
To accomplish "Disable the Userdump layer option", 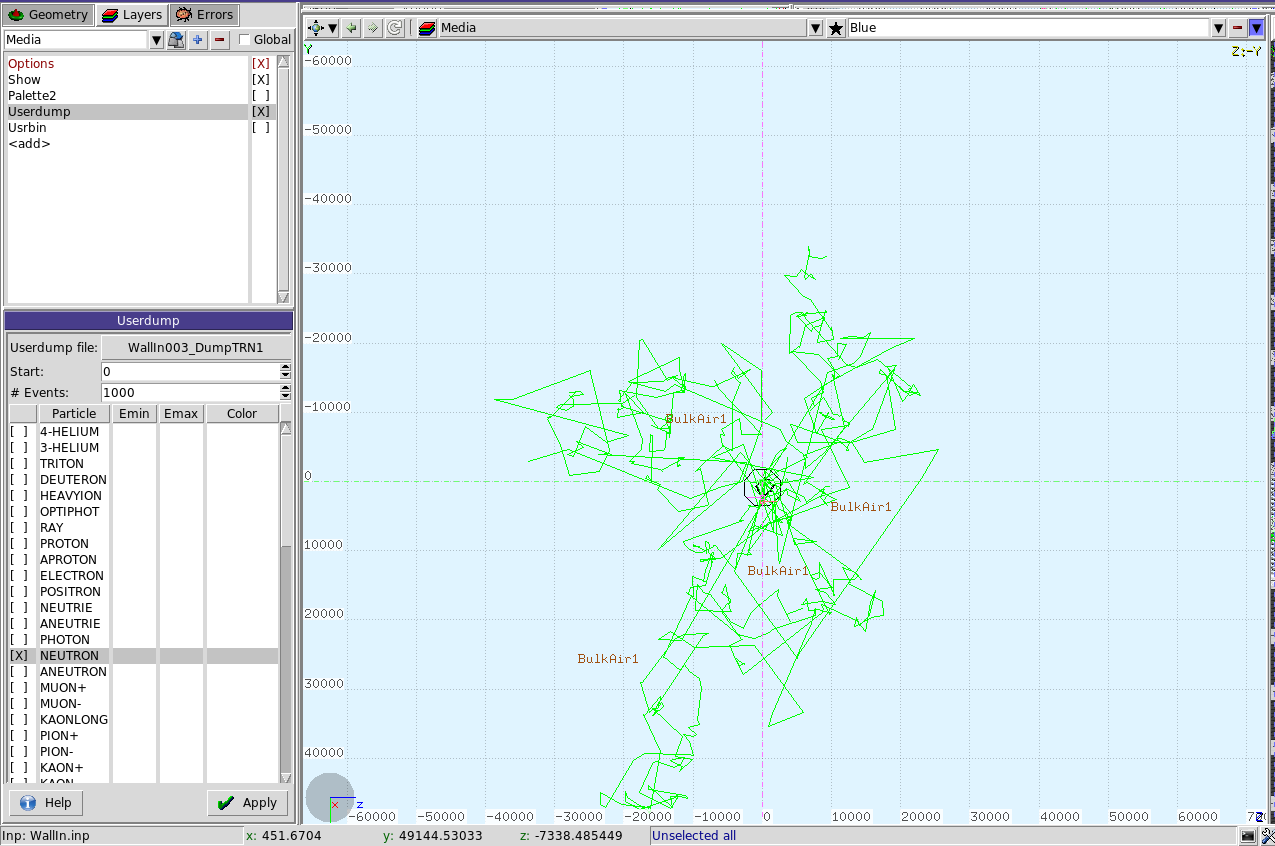I will [261, 112].
